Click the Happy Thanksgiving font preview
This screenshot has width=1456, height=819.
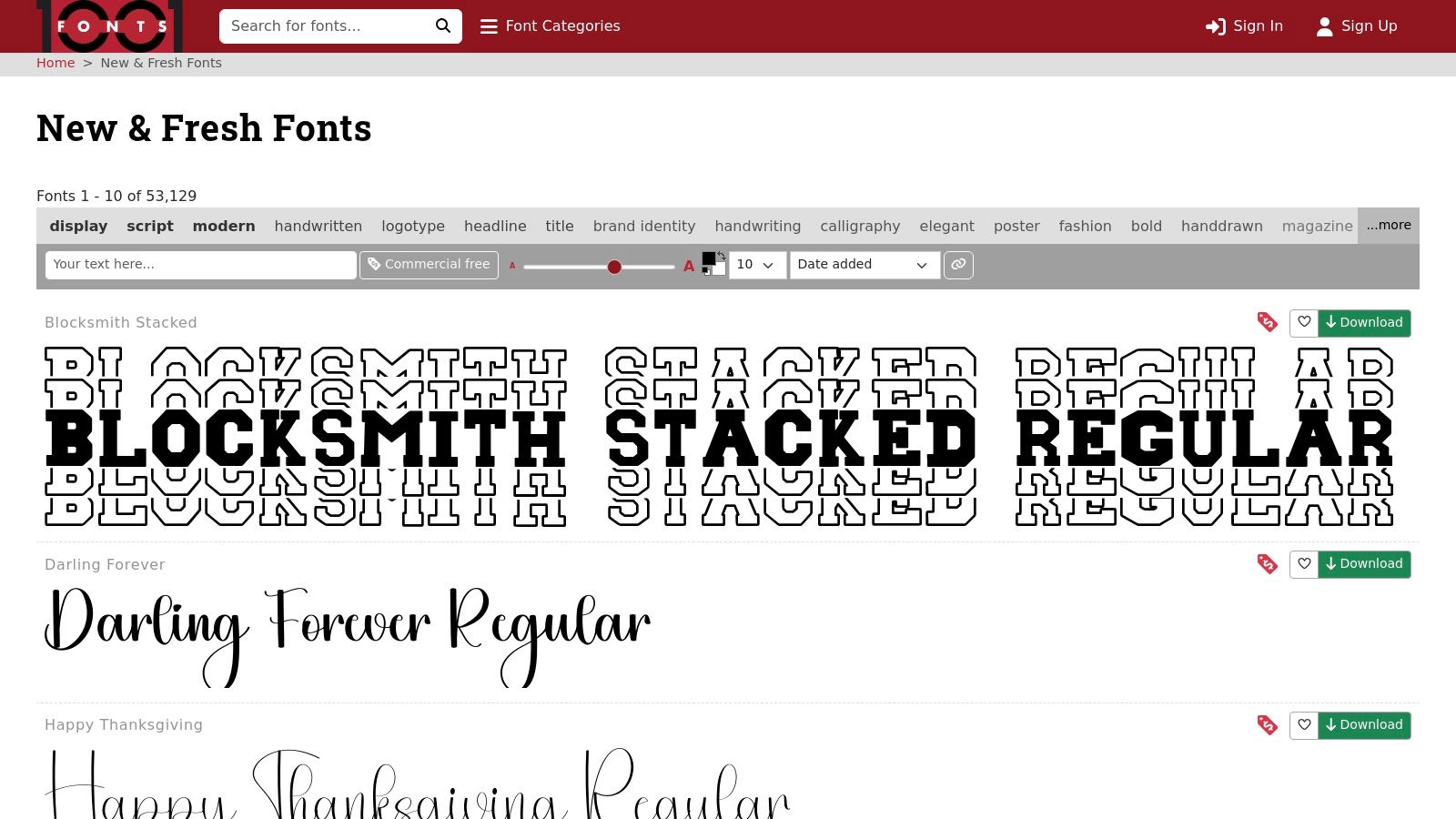coord(418,784)
